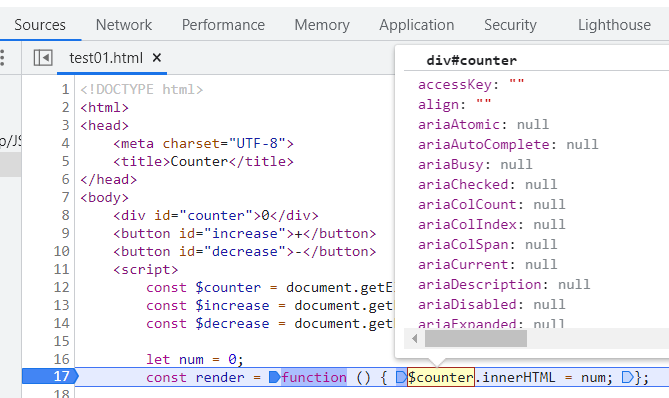Click the script tag on line 11
This screenshot has width=669, height=398.
[145, 269]
